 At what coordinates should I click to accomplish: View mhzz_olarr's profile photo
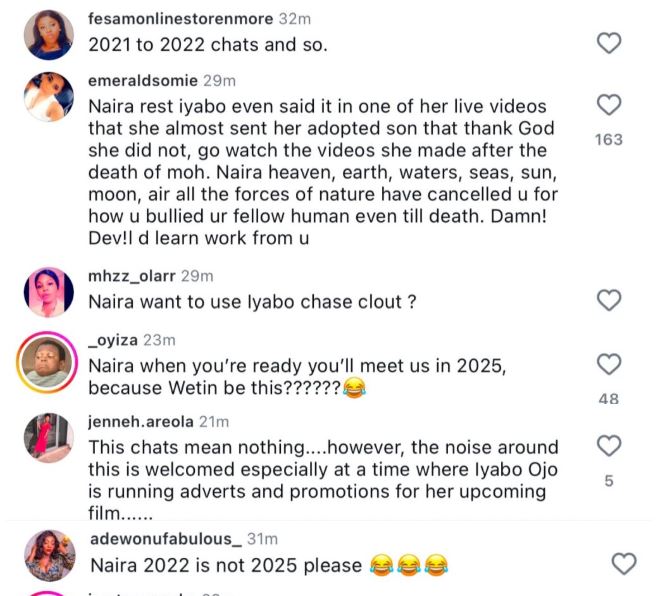[49, 292]
